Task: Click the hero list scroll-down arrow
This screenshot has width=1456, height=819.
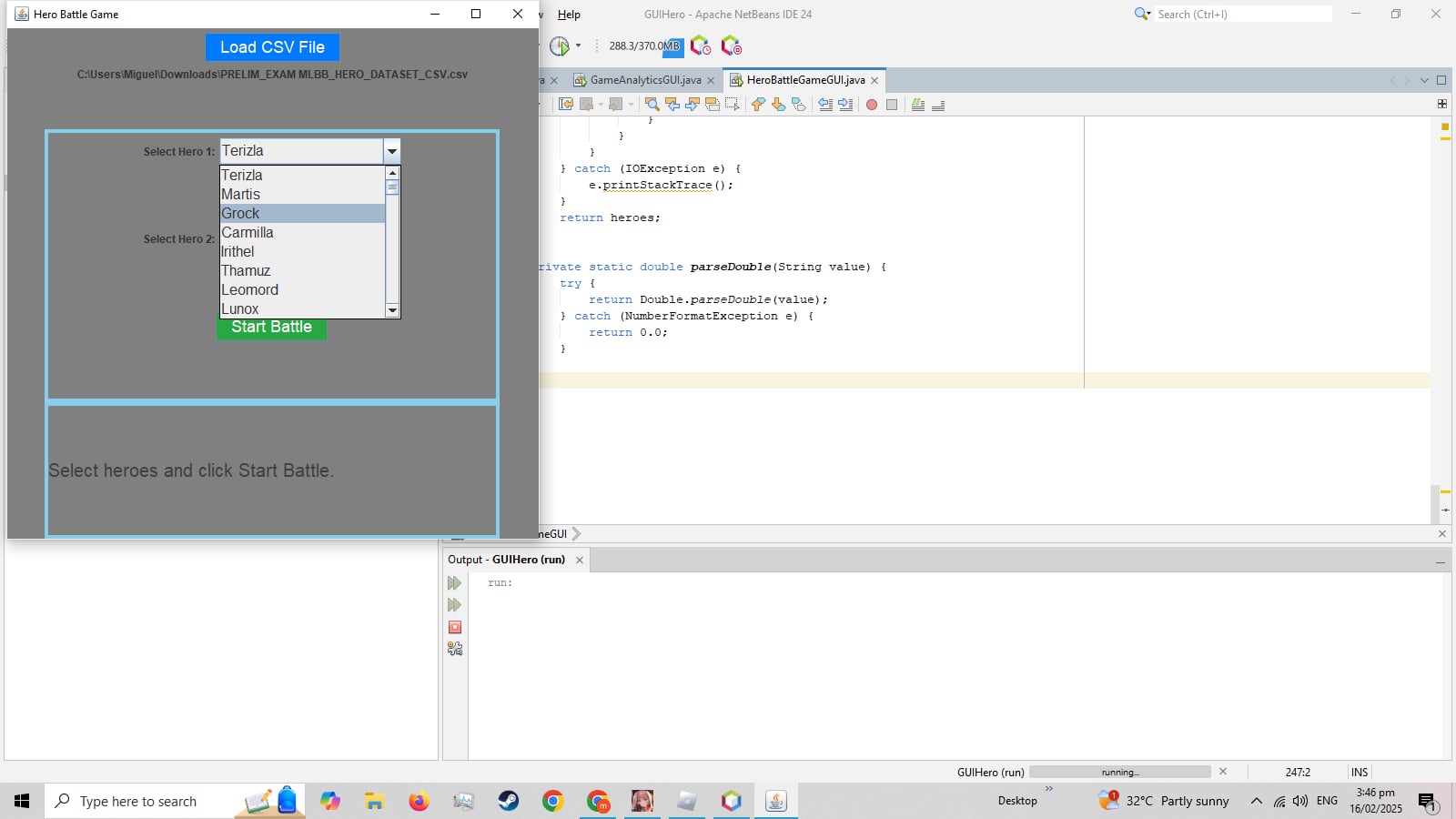Action: pos(392,310)
